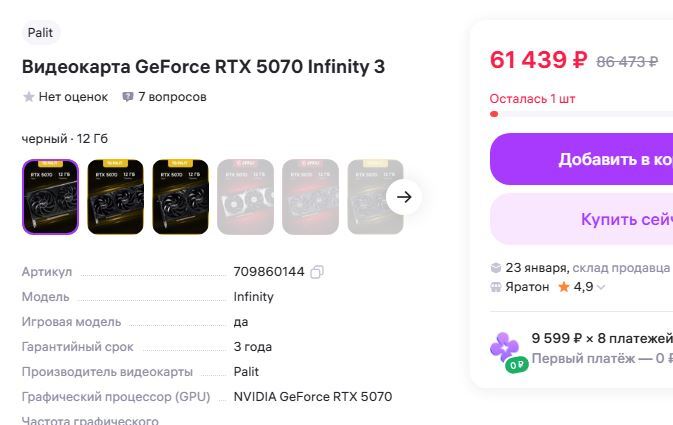Click the question bubble icon near "7 вопросов"
Screen dimensions: 673x425
point(128,97)
